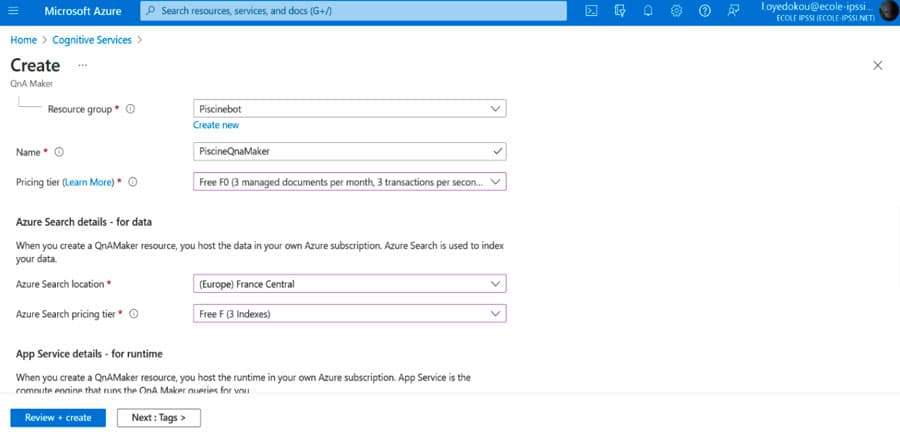Image resolution: width=900 pixels, height=440 pixels.
Task: Click the Review + create button
Action: pyautogui.click(x=58, y=418)
